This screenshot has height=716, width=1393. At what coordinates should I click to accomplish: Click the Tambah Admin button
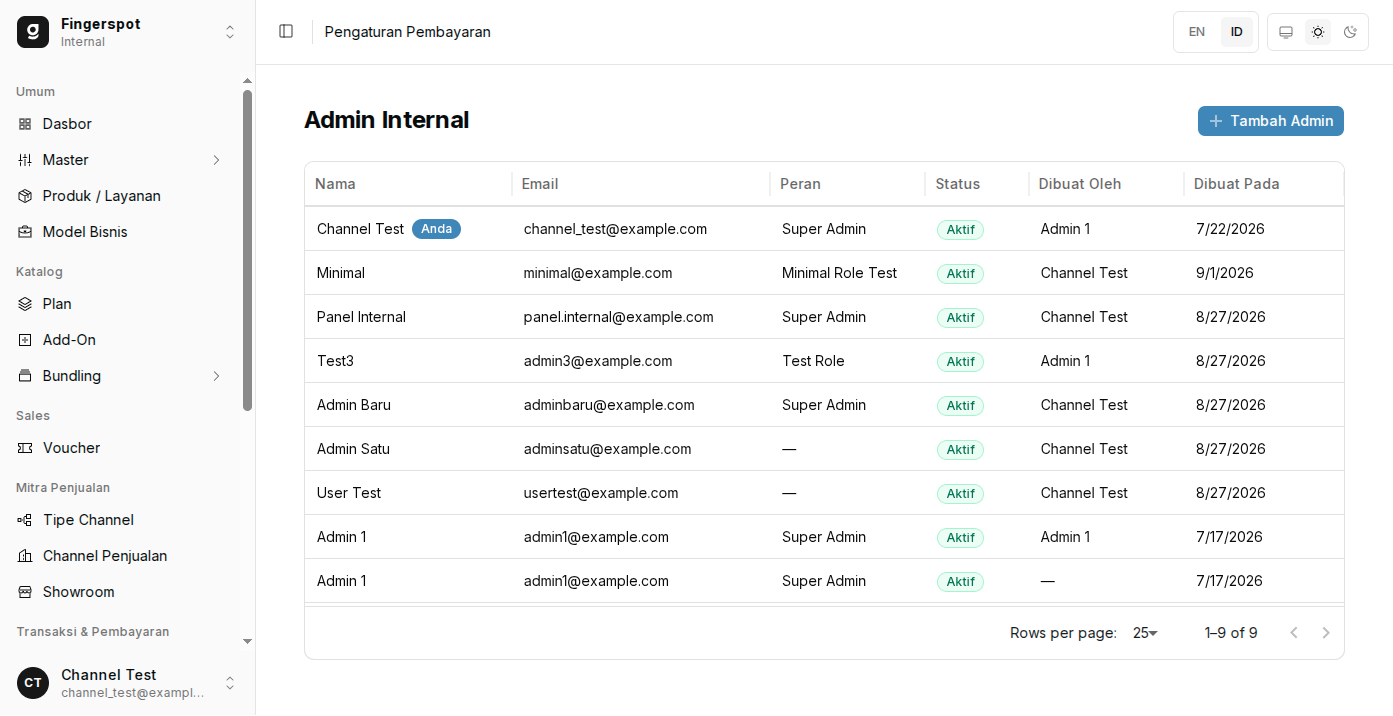click(x=1270, y=121)
